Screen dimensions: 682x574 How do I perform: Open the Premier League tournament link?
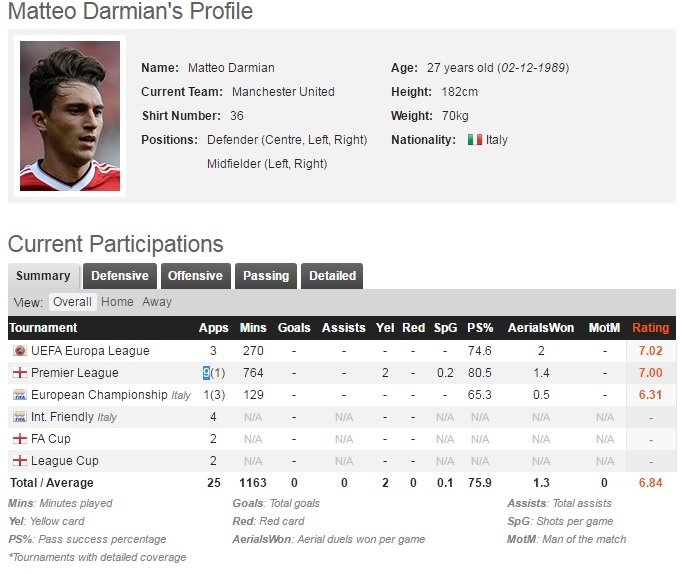75,373
